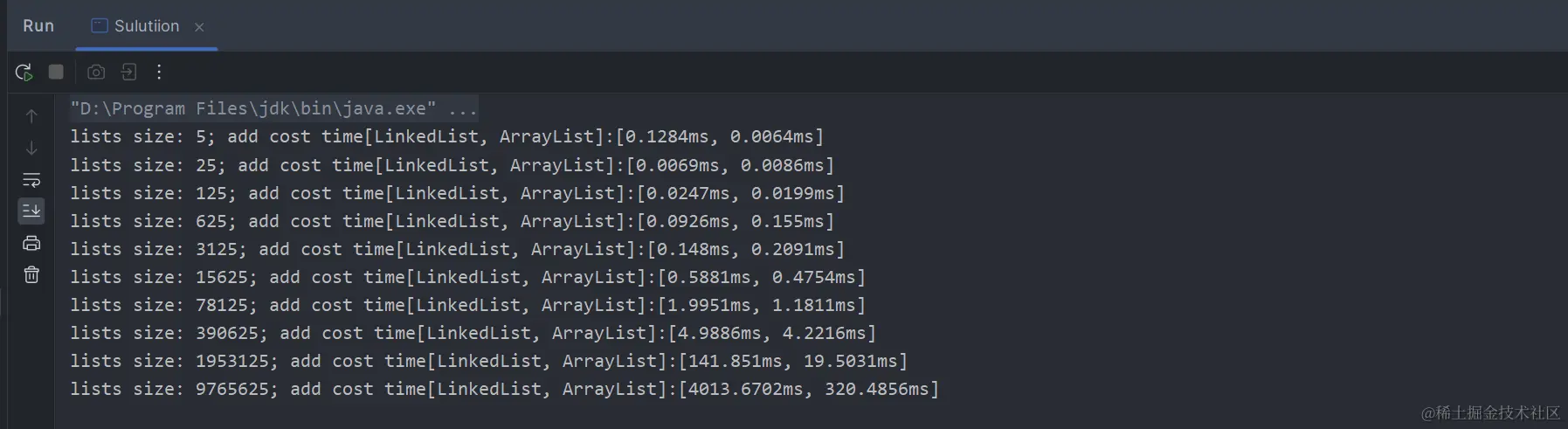The width and height of the screenshot is (1568, 429).
Task: Clear all console output with trash icon
Action: point(31,274)
